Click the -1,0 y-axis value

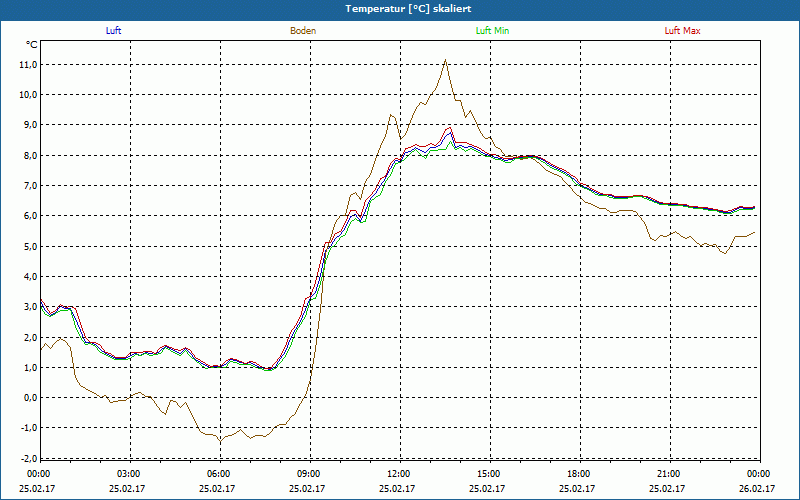pyautogui.click(x=28, y=428)
